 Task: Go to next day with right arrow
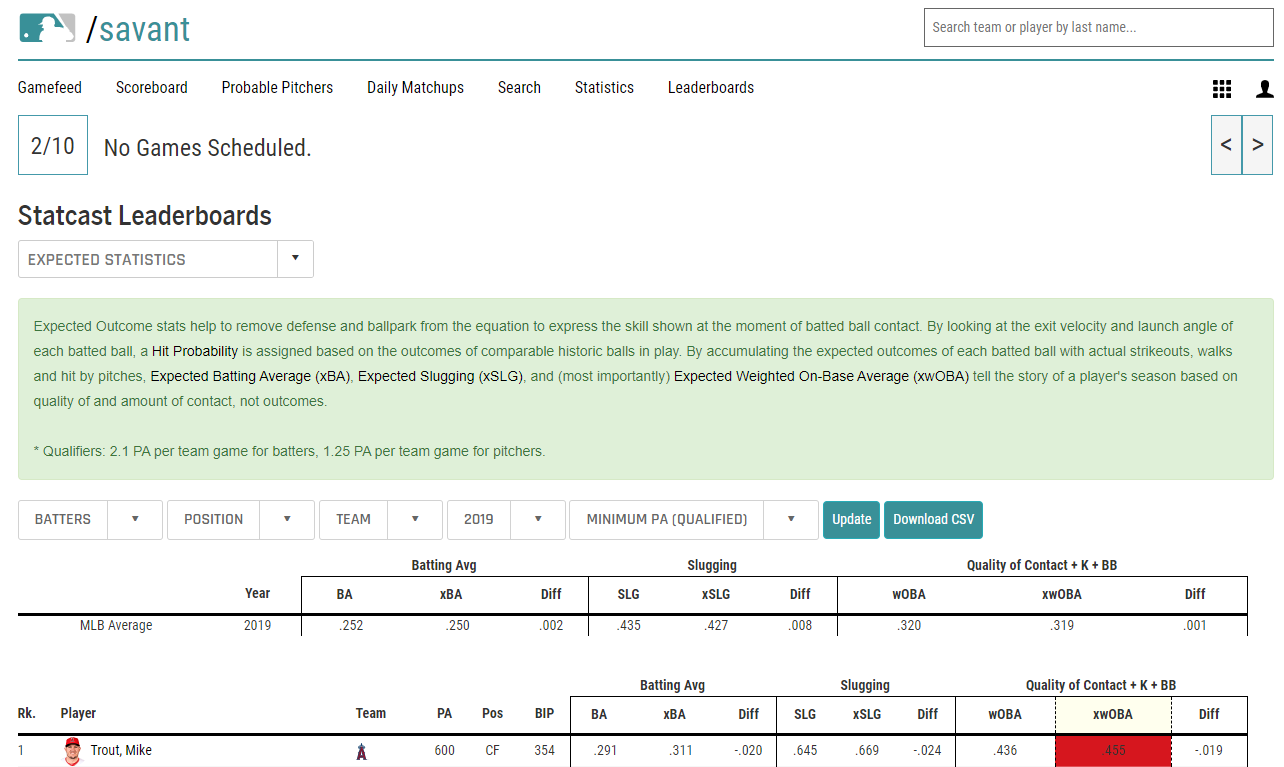point(1258,145)
